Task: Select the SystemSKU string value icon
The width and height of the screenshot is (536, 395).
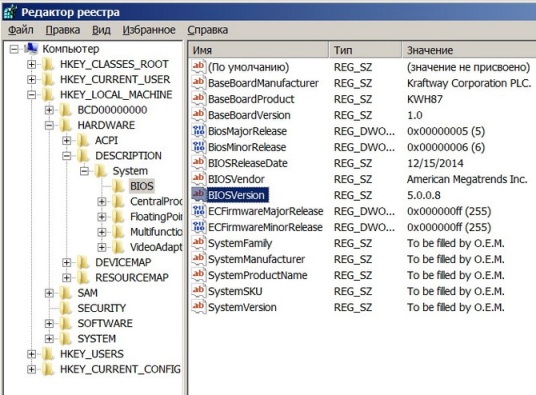Action: [199, 291]
